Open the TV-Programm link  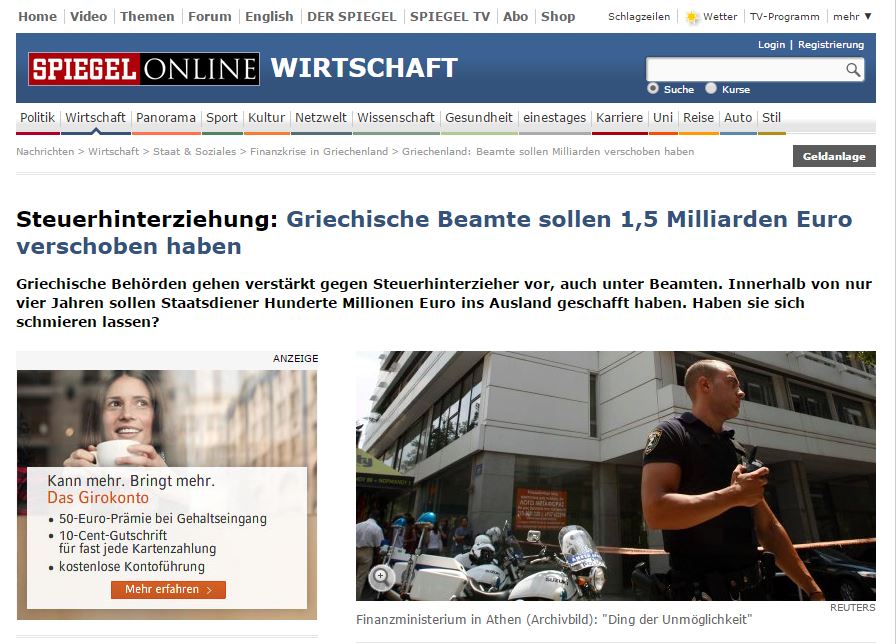785,17
